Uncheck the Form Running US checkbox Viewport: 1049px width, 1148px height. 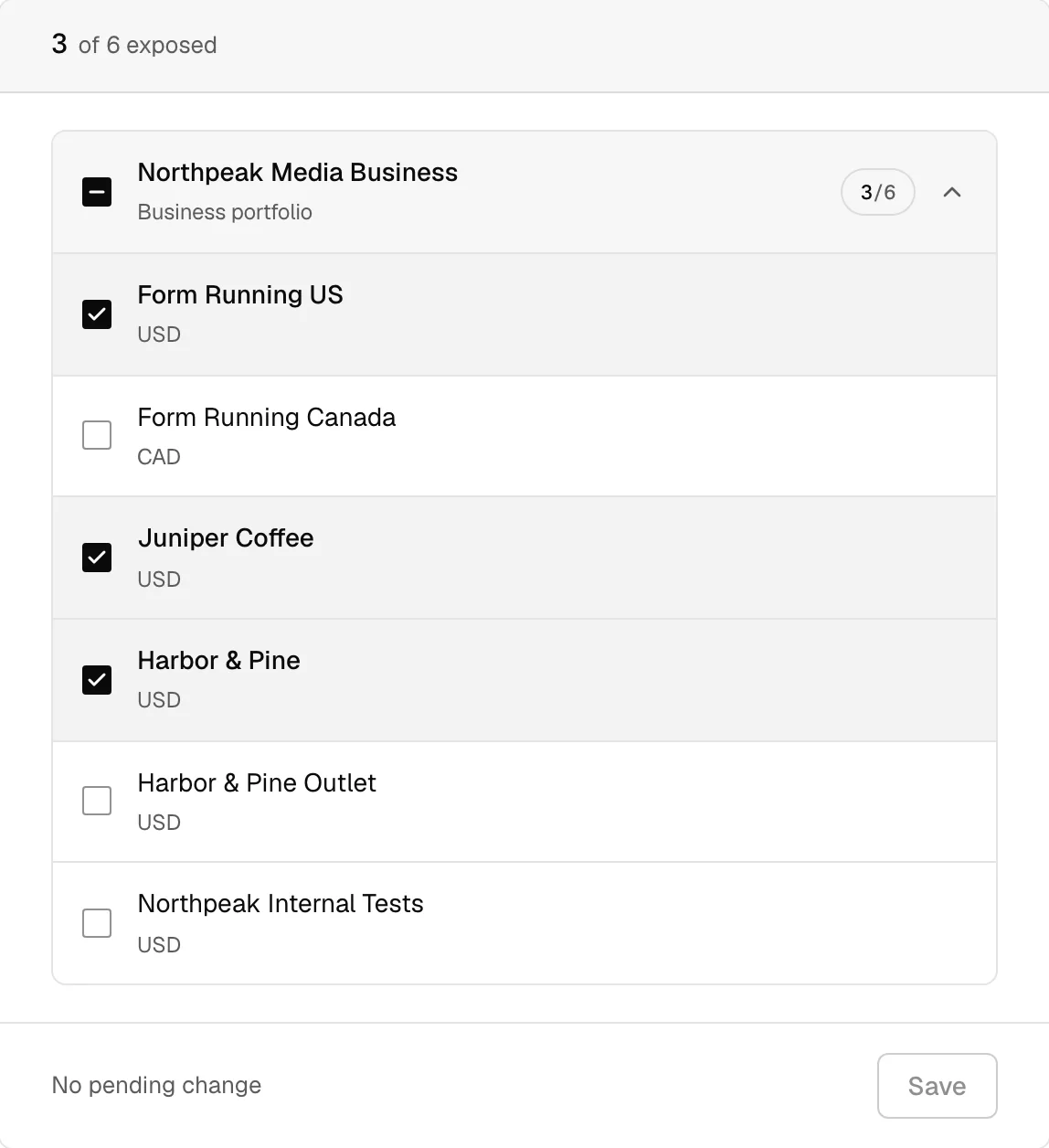click(x=97, y=314)
